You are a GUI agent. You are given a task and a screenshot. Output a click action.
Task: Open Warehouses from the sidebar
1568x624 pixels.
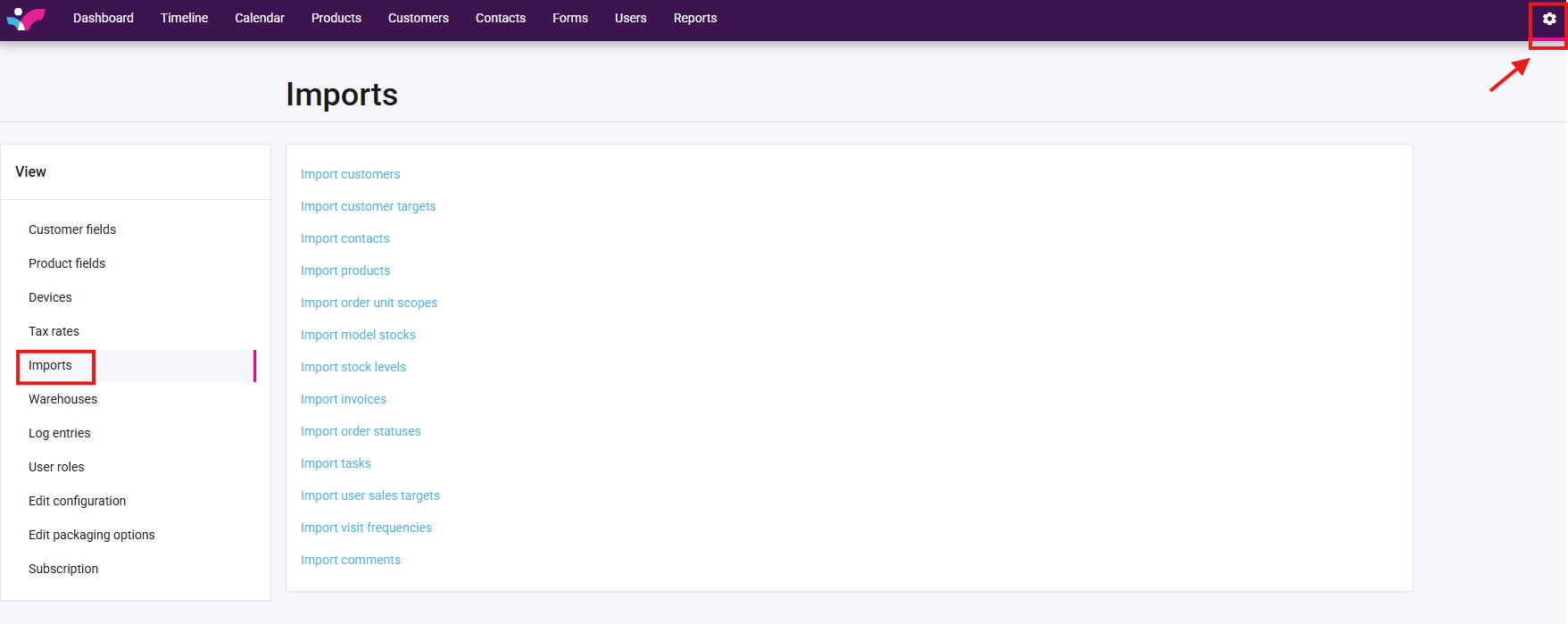[62, 399]
